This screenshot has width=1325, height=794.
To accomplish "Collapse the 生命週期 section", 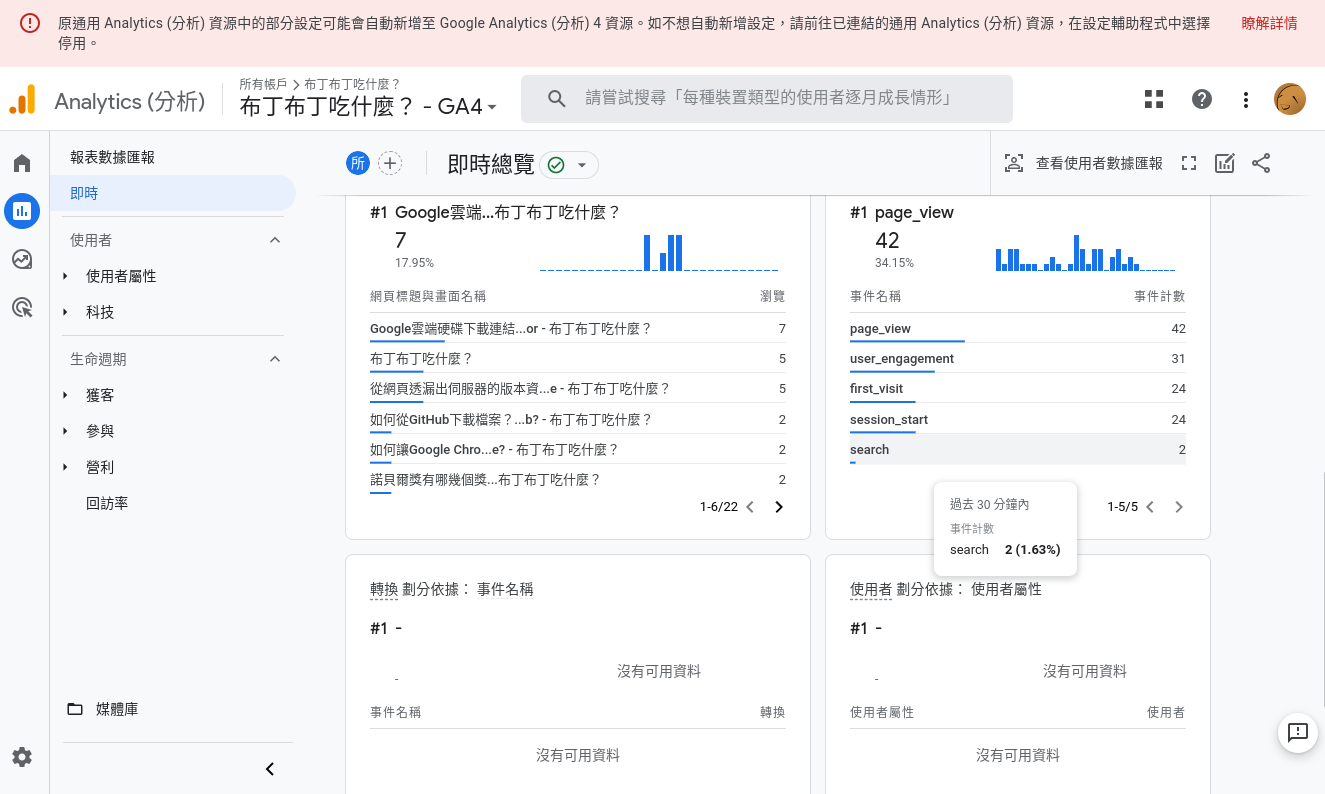I will point(276,359).
